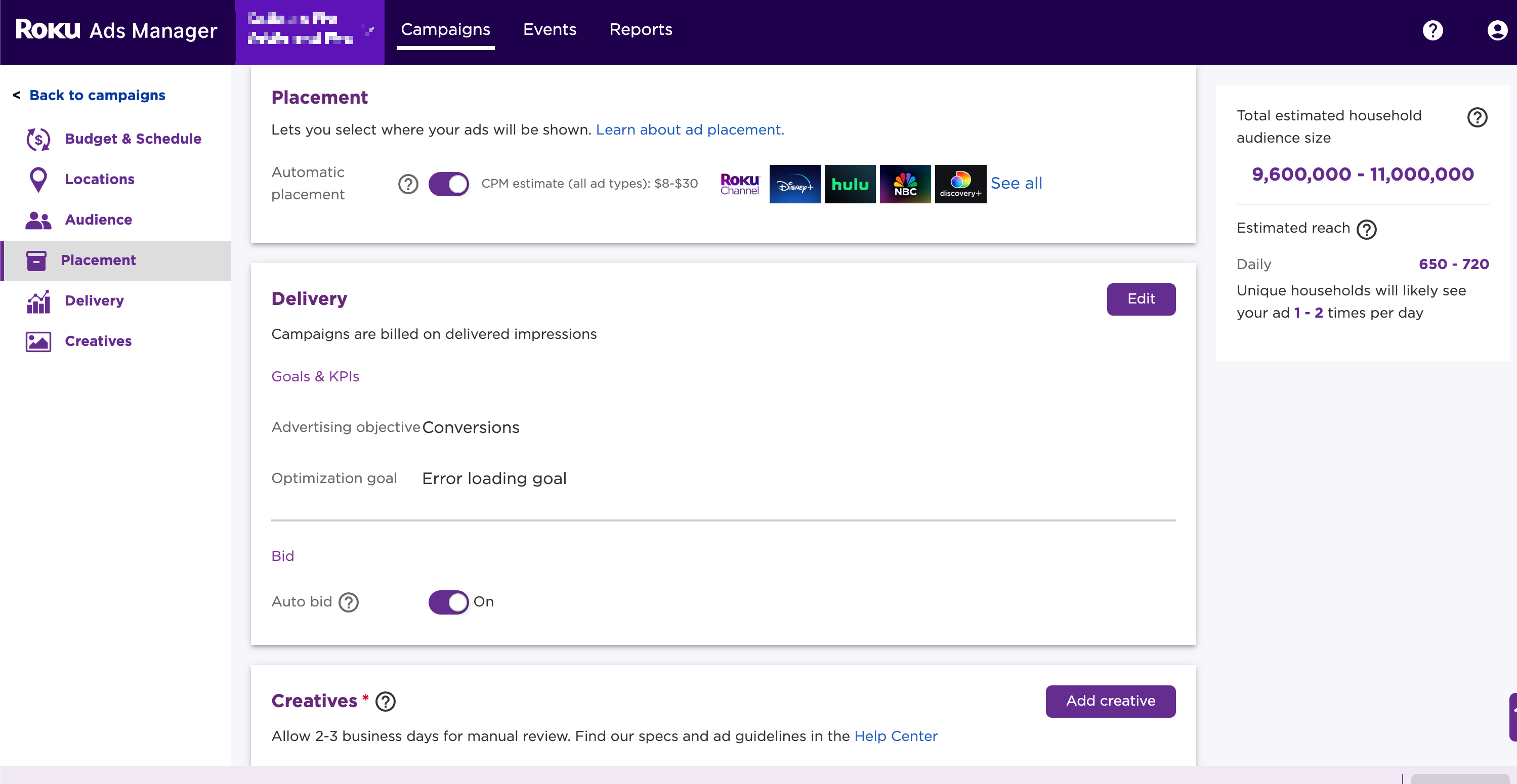Image resolution: width=1517 pixels, height=784 pixels.
Task: Switch to the Events tab
Action: point(550,29)
